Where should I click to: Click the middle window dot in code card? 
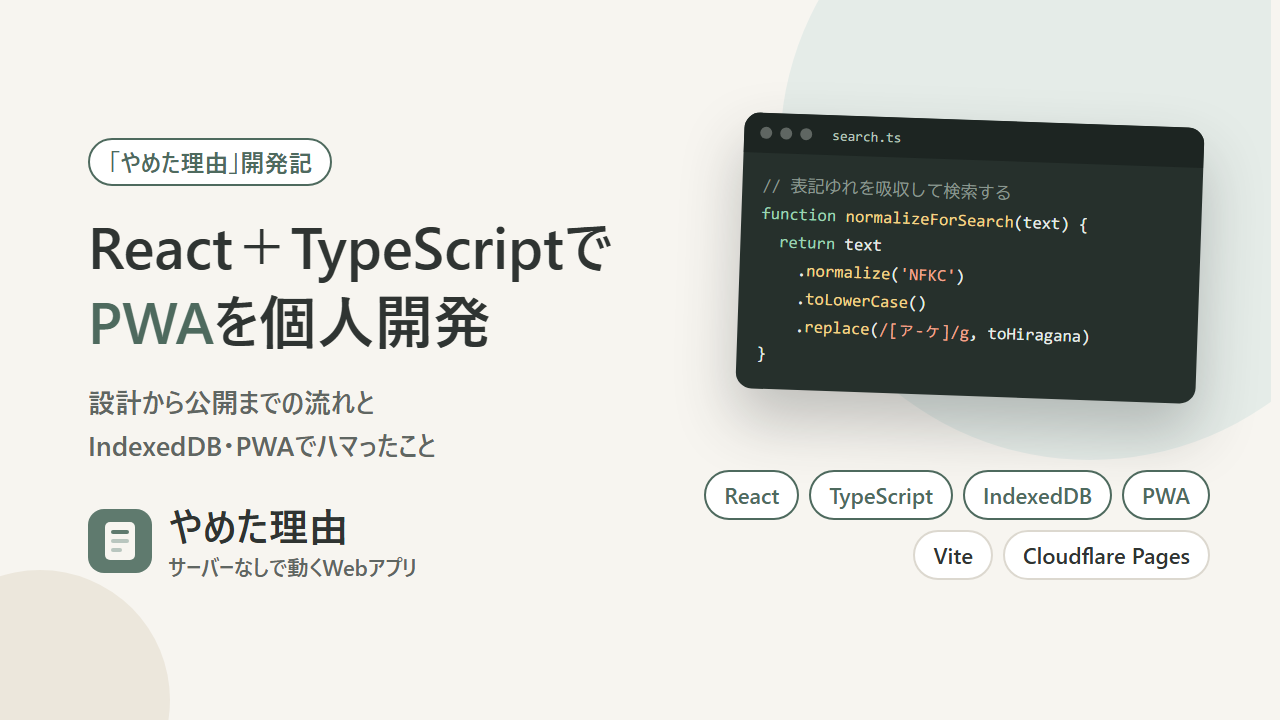coord(786,134)
